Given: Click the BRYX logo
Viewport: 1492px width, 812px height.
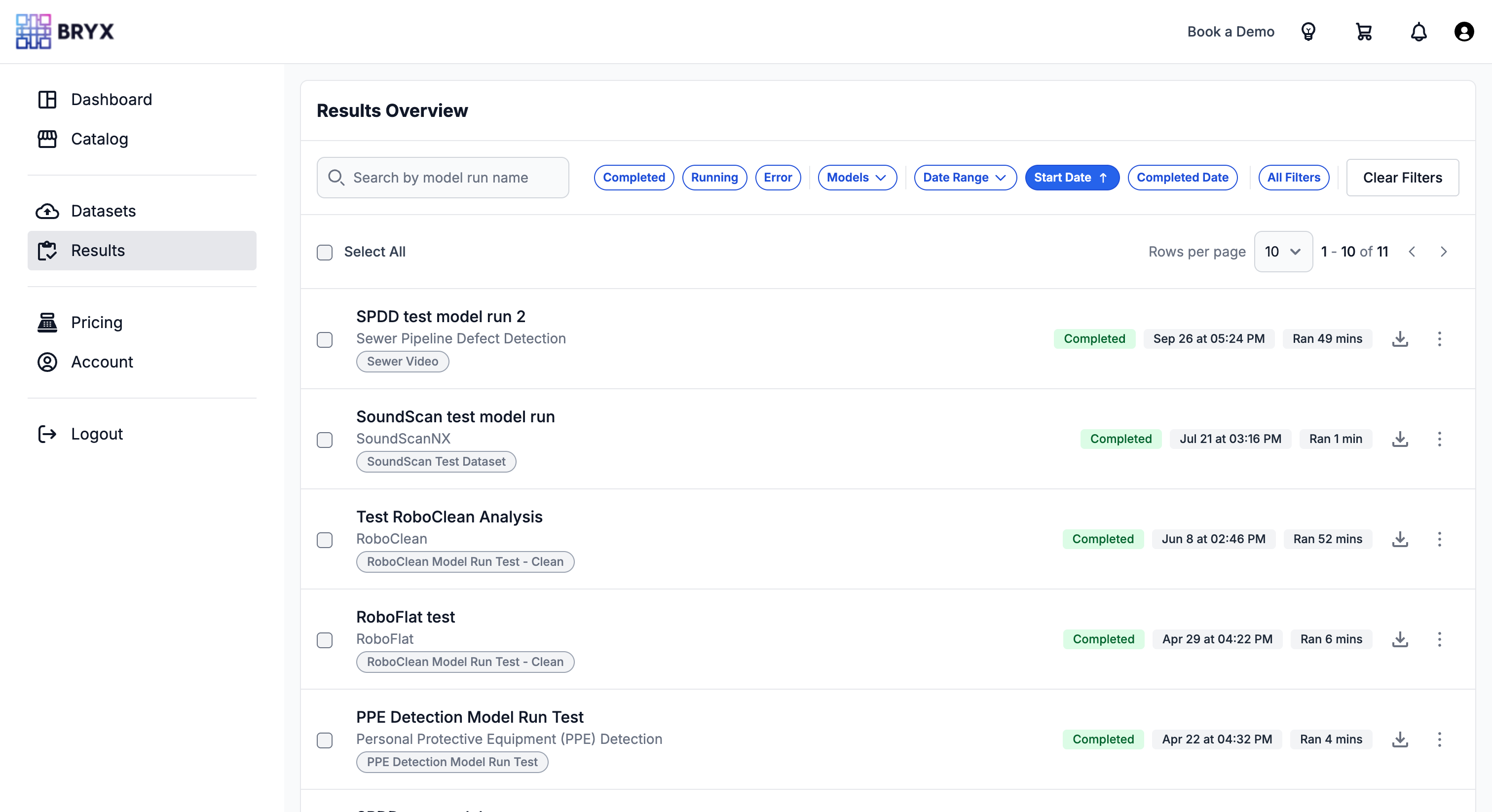Looking at the screenshot, I should tap(64, 31).
